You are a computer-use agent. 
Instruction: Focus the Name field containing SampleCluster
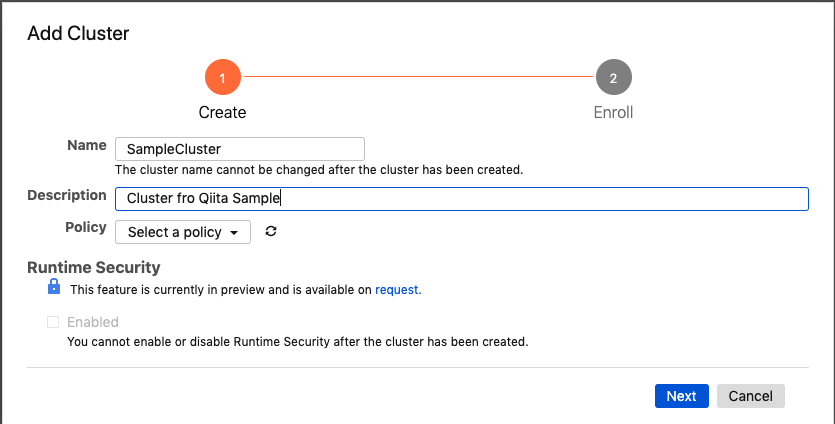pos(240,149)
